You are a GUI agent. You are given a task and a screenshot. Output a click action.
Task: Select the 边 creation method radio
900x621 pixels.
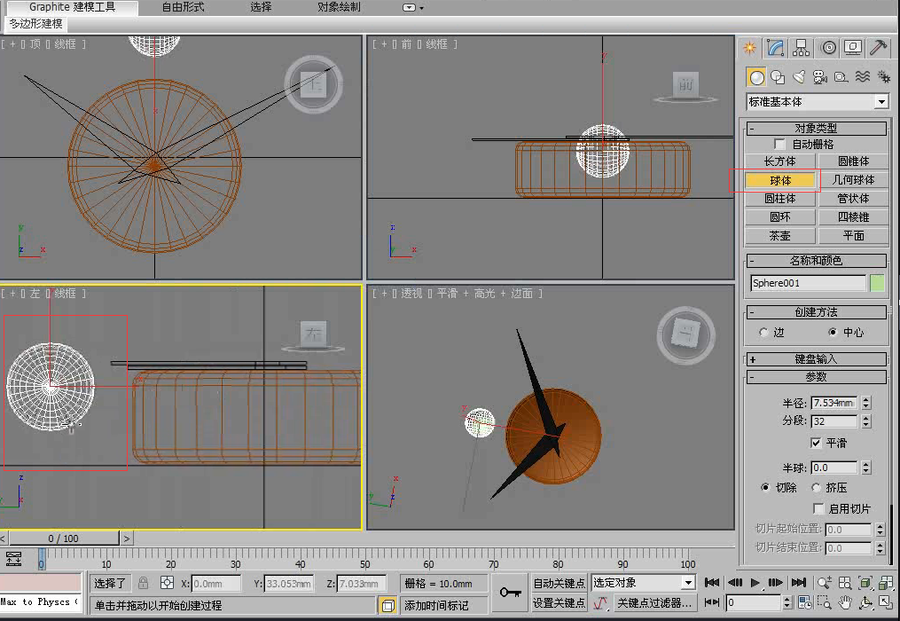[763, 332]
